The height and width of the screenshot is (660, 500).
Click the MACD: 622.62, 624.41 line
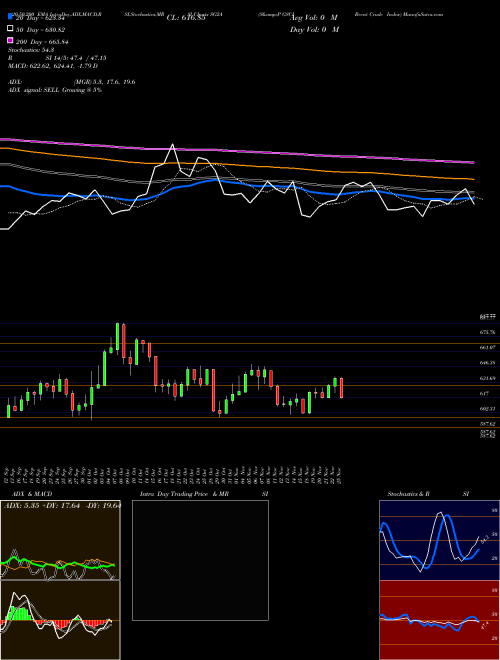pyautogui.click(x=53, y=66)
